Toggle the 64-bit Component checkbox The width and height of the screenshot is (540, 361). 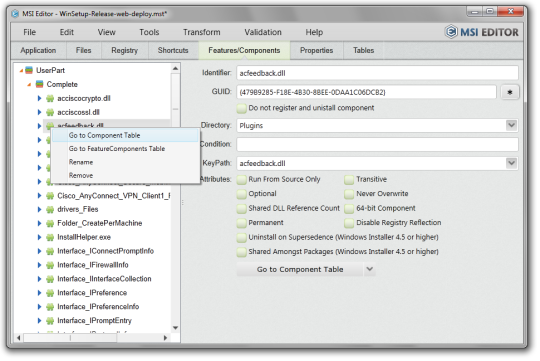coord(349,209)
